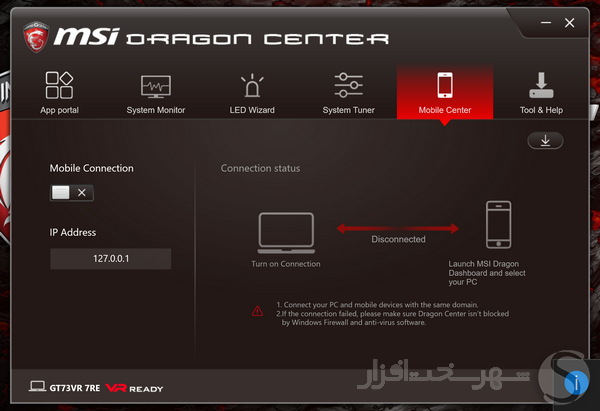Click the MSI dragon shield logo
The width and height of the screenshot is (600, 411).
point(36,37)
